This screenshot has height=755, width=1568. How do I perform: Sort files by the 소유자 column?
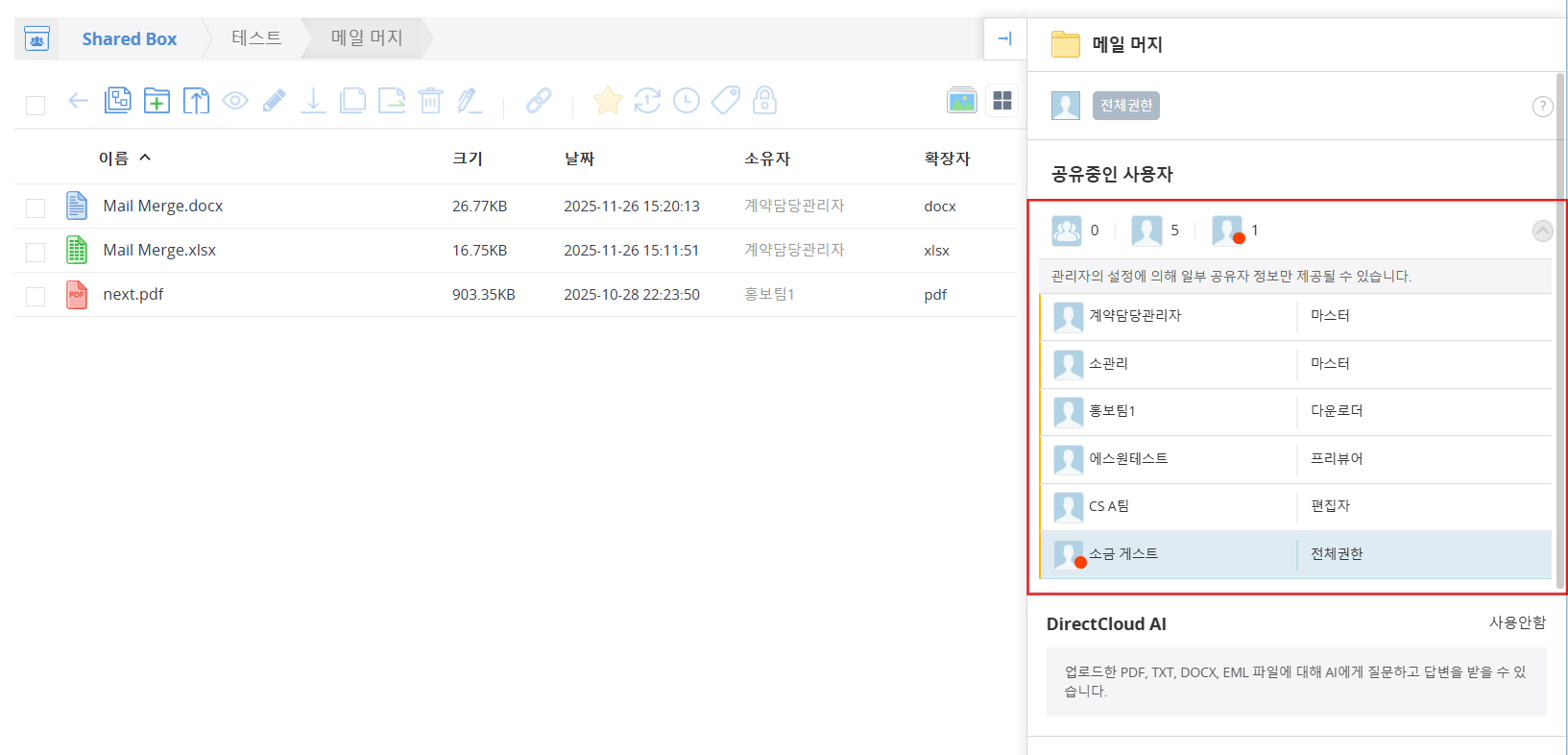(767, 158)
